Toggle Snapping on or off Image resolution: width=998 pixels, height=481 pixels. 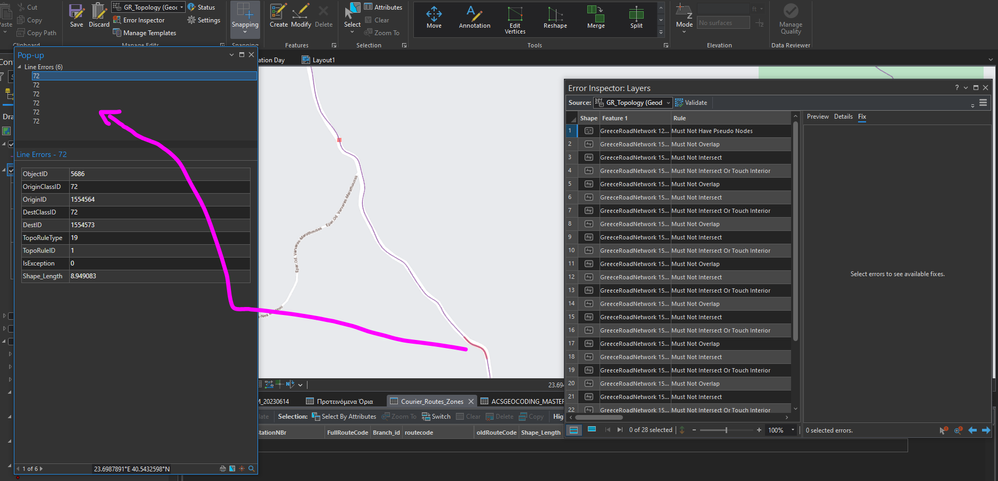click(244, 15)
